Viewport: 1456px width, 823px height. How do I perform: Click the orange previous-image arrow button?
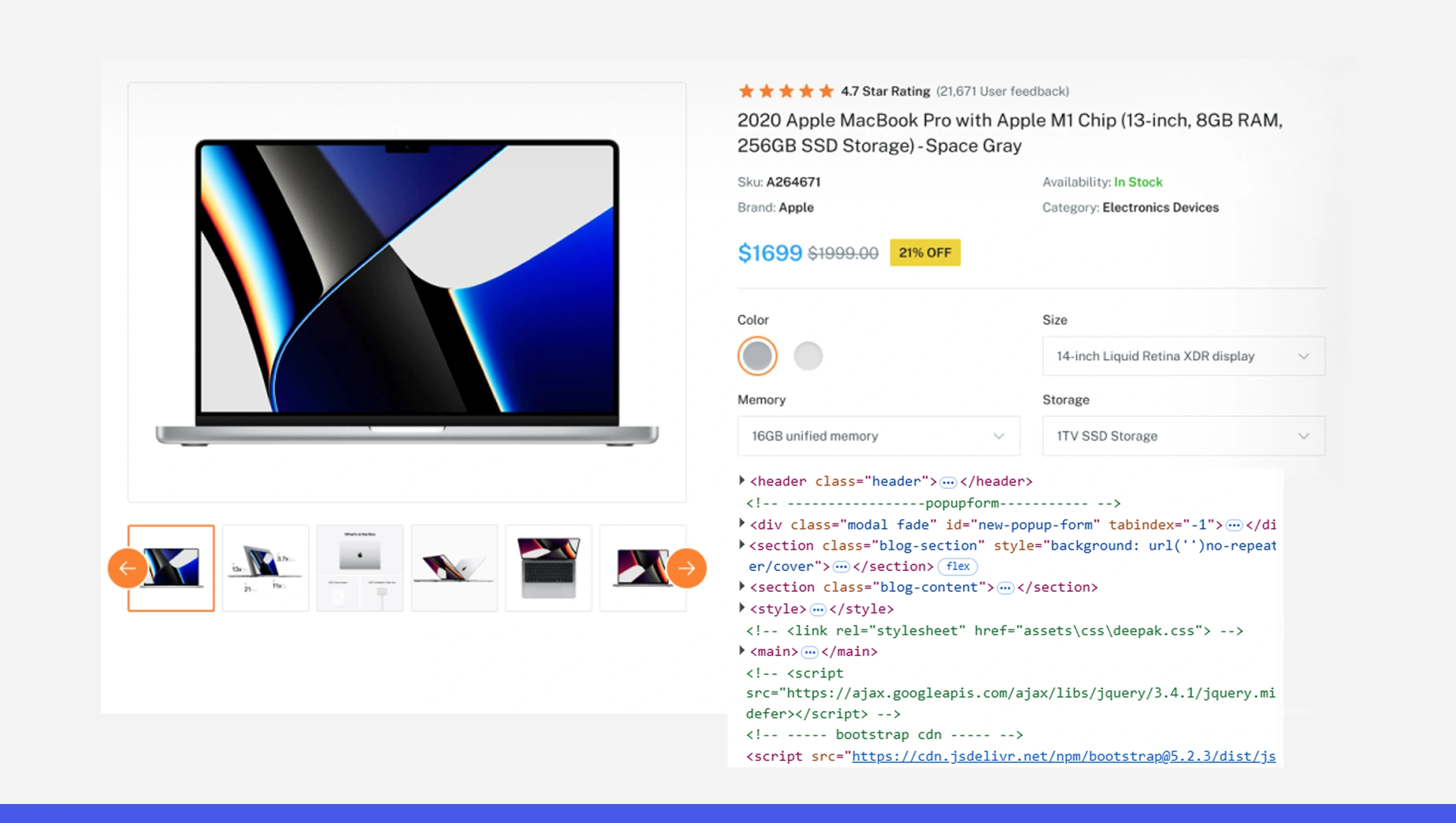point(127,568)
